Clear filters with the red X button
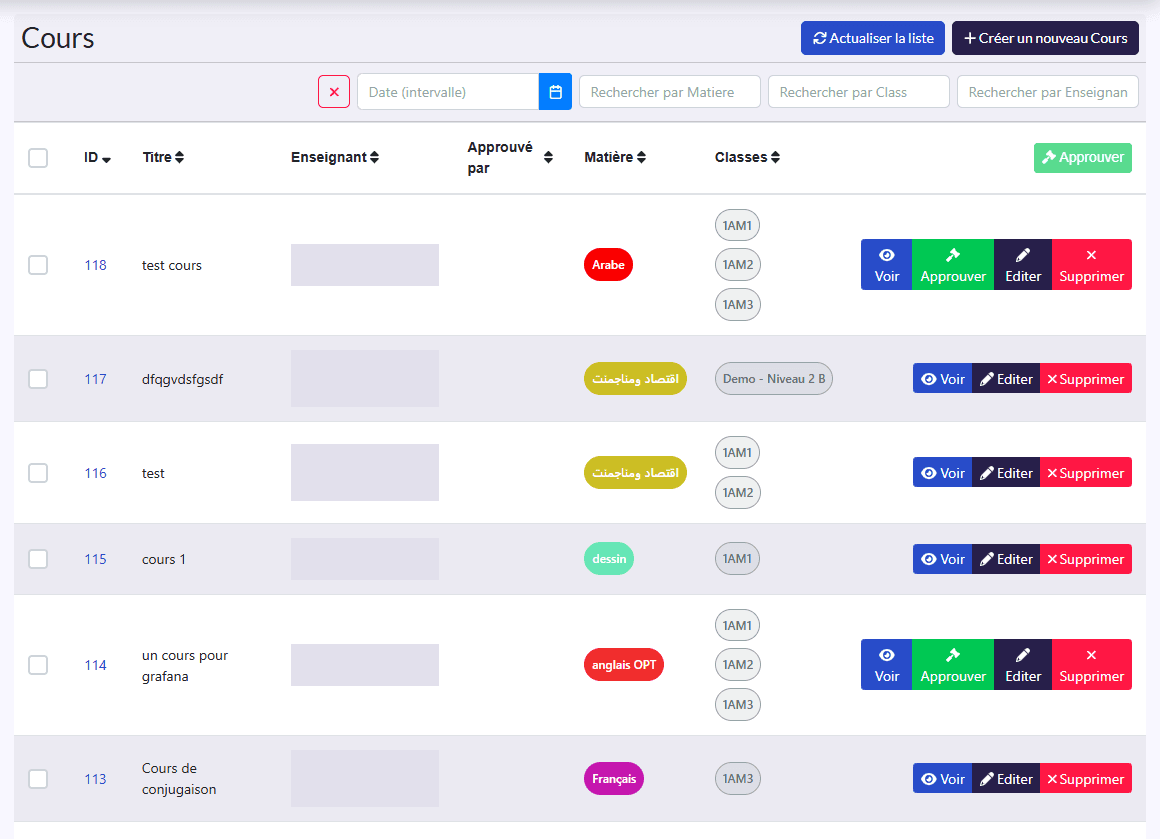 tap(334, 92)
